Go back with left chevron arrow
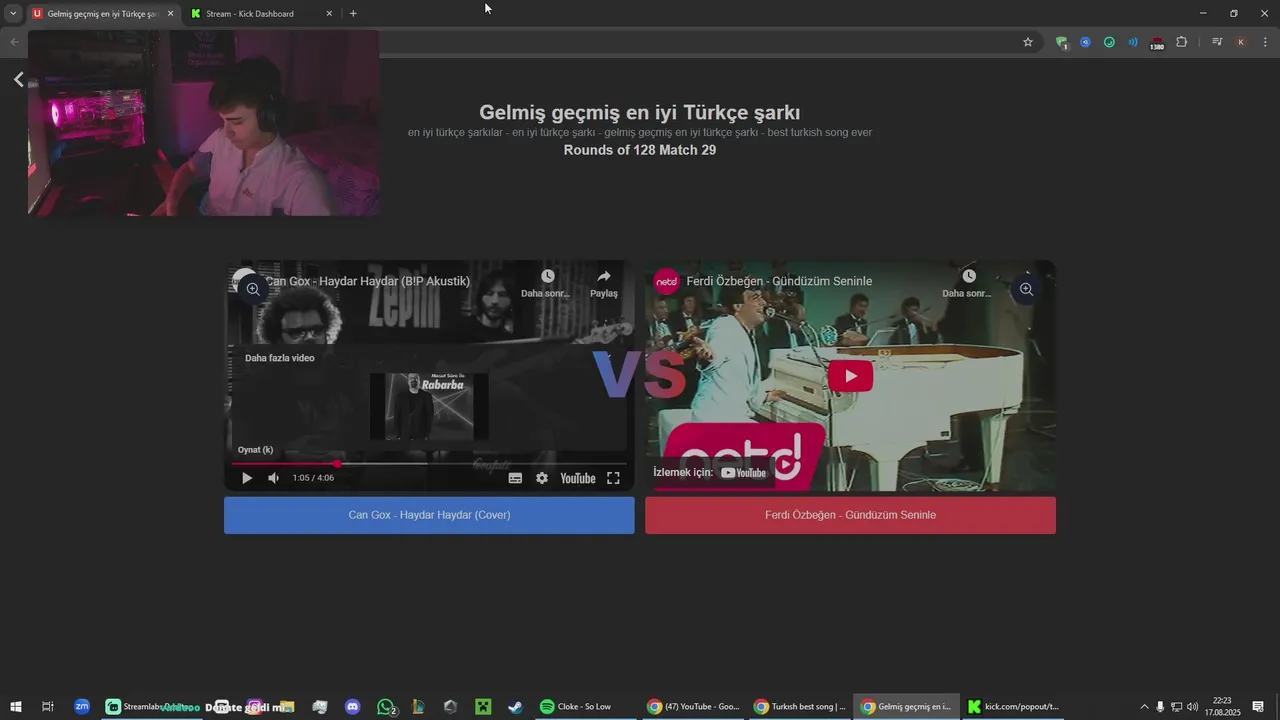 pyautogui.click(x=18, y=79)
